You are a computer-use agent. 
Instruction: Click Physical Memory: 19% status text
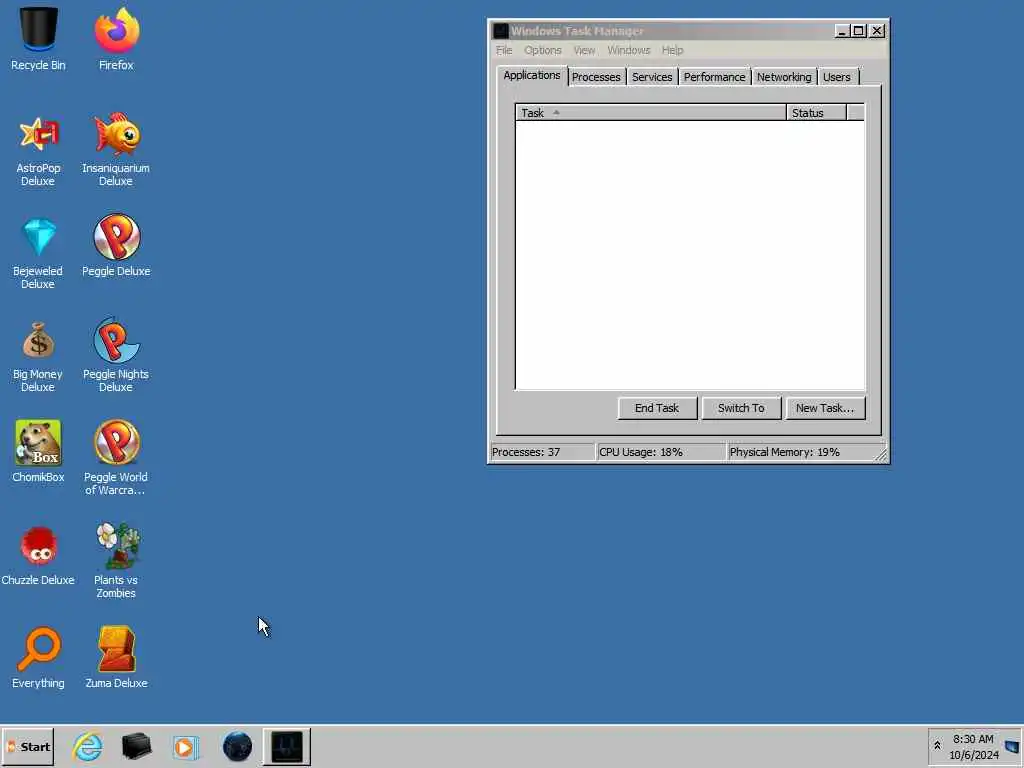[784, 452]
